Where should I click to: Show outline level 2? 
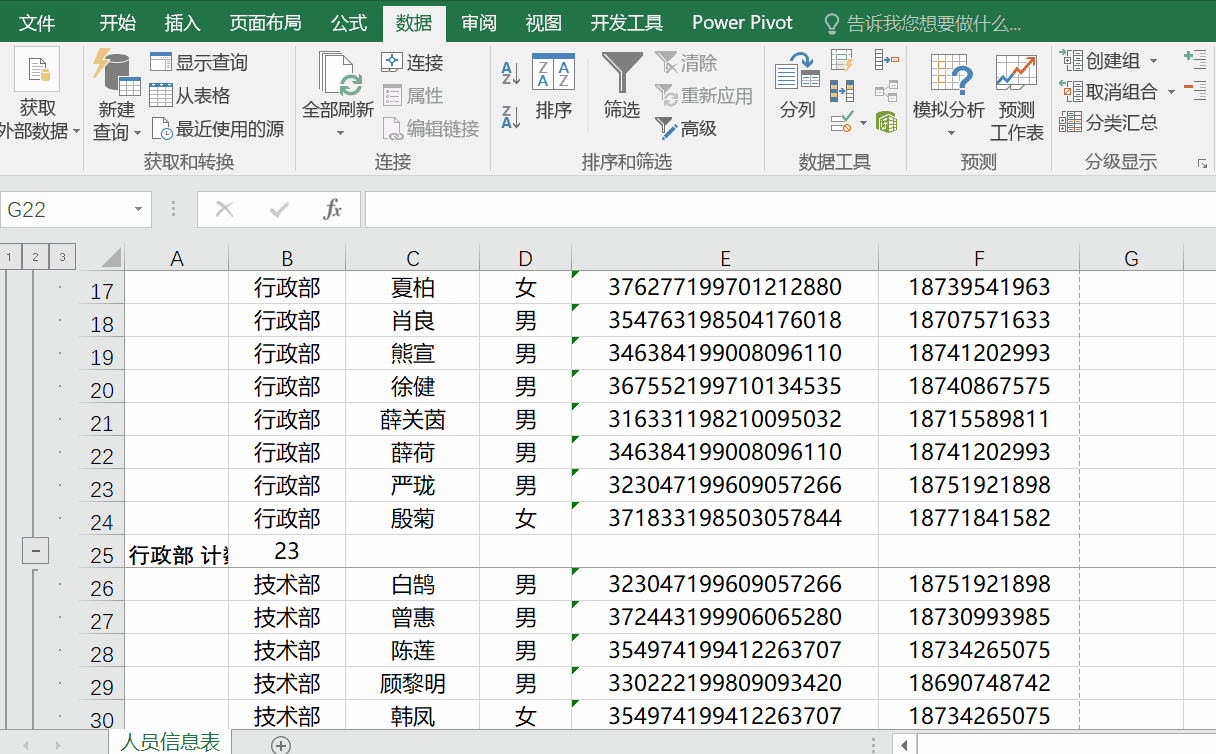[x=35, y=258]
